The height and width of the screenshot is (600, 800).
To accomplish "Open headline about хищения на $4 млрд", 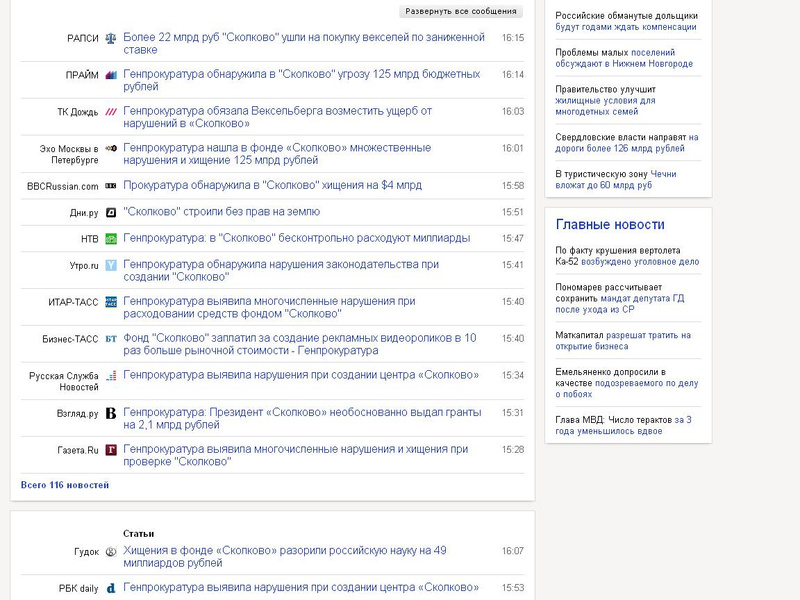I will pyautogui.click(x=272, y=185).
